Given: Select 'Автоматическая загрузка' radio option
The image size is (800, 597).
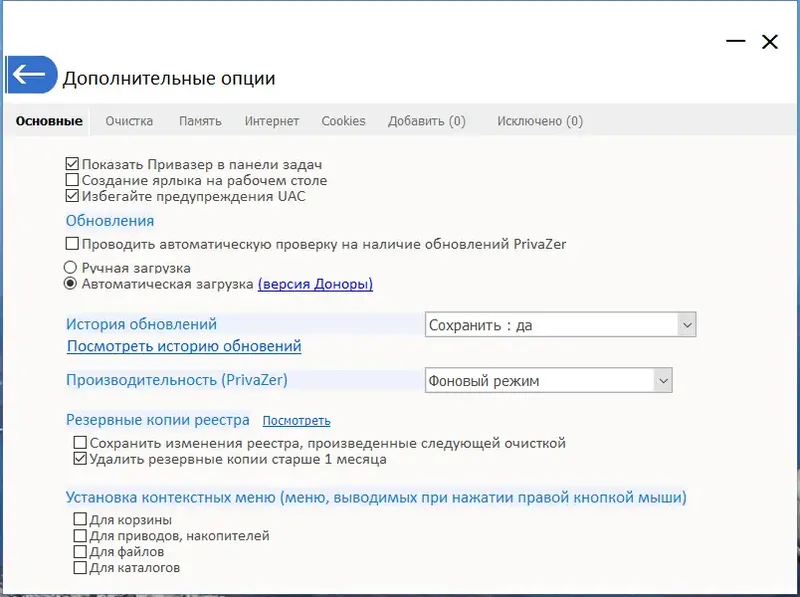Looking at the screenshot, I should pos(70,284).
